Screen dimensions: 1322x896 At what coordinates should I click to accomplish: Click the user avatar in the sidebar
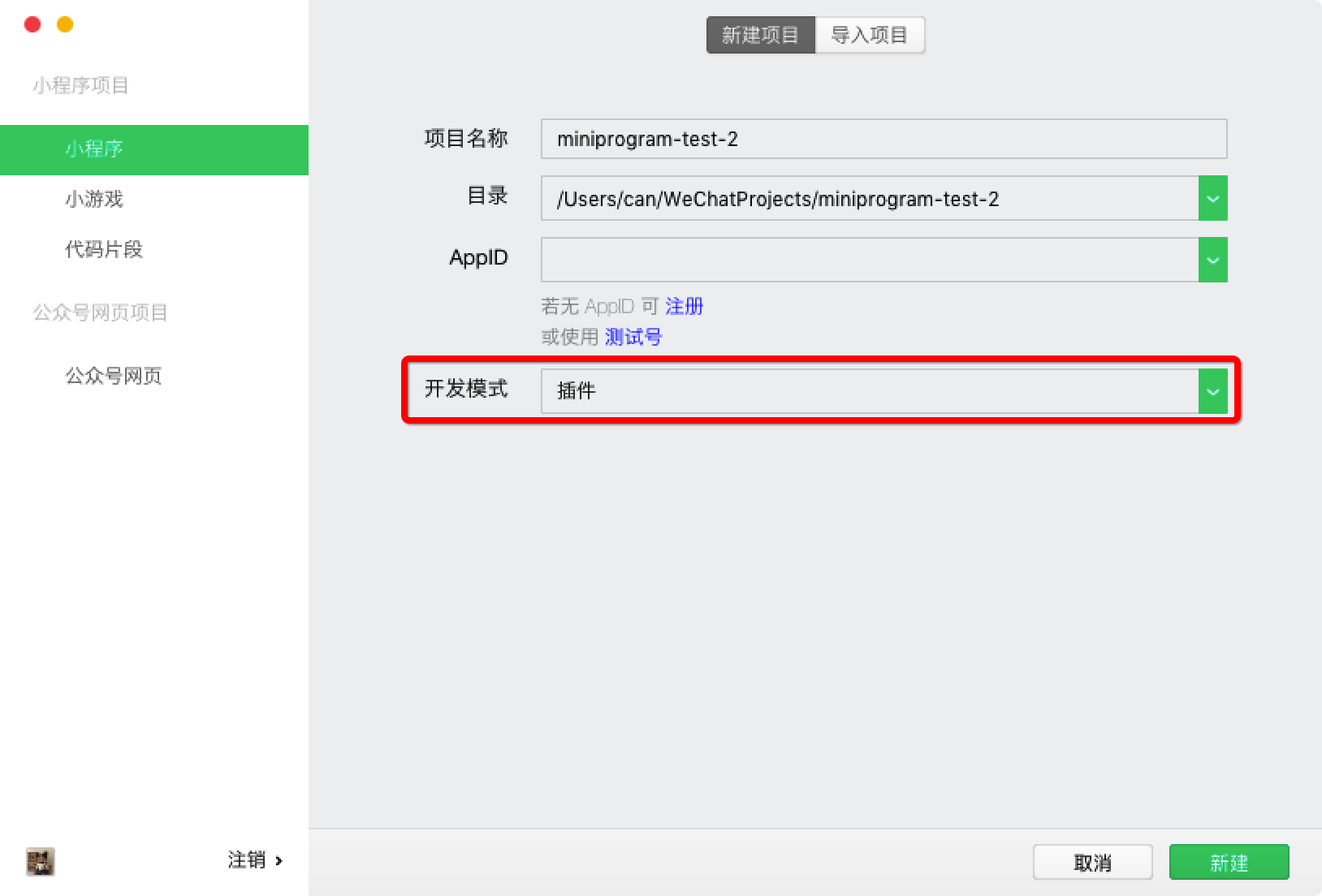coord(40,861)
